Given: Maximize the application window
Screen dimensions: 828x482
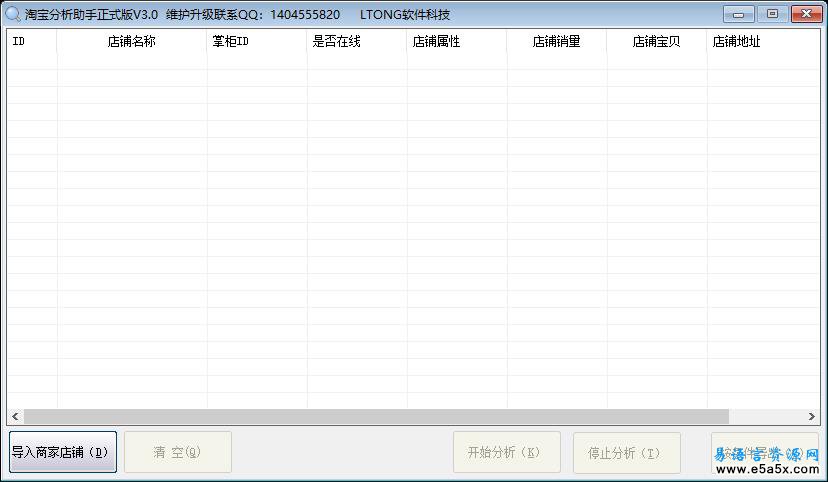Looking at the screenshot, I should (x=771, y=14).
